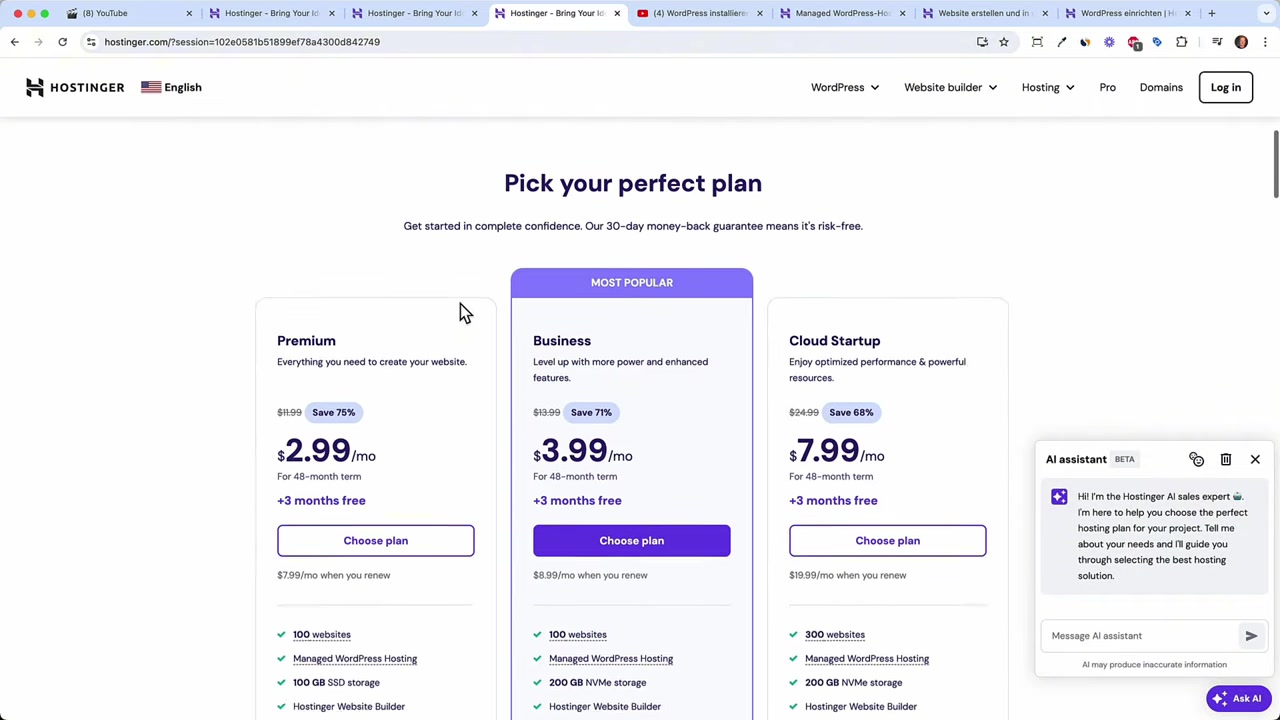This screenshot has width=1280, height=720.
Task: Click the 'Pick your perfect plan' heading
Action: coord(633,183)
